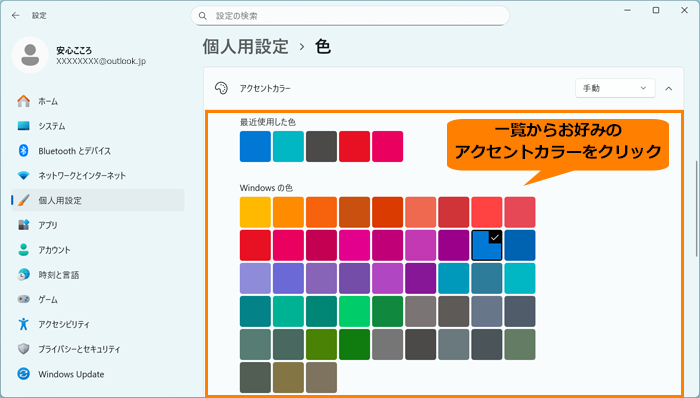The width and height of the screenshot is (700, 398).
Task: Pick the recently used red swatch
Action: (x=354, y=146)
